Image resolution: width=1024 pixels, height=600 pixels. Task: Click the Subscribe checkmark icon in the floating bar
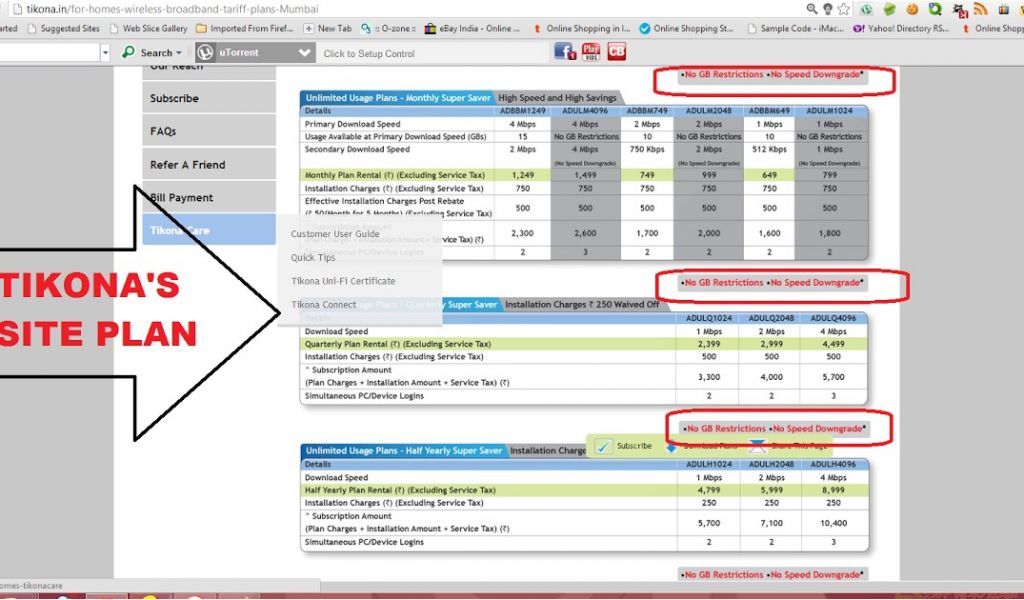[603, 447]
